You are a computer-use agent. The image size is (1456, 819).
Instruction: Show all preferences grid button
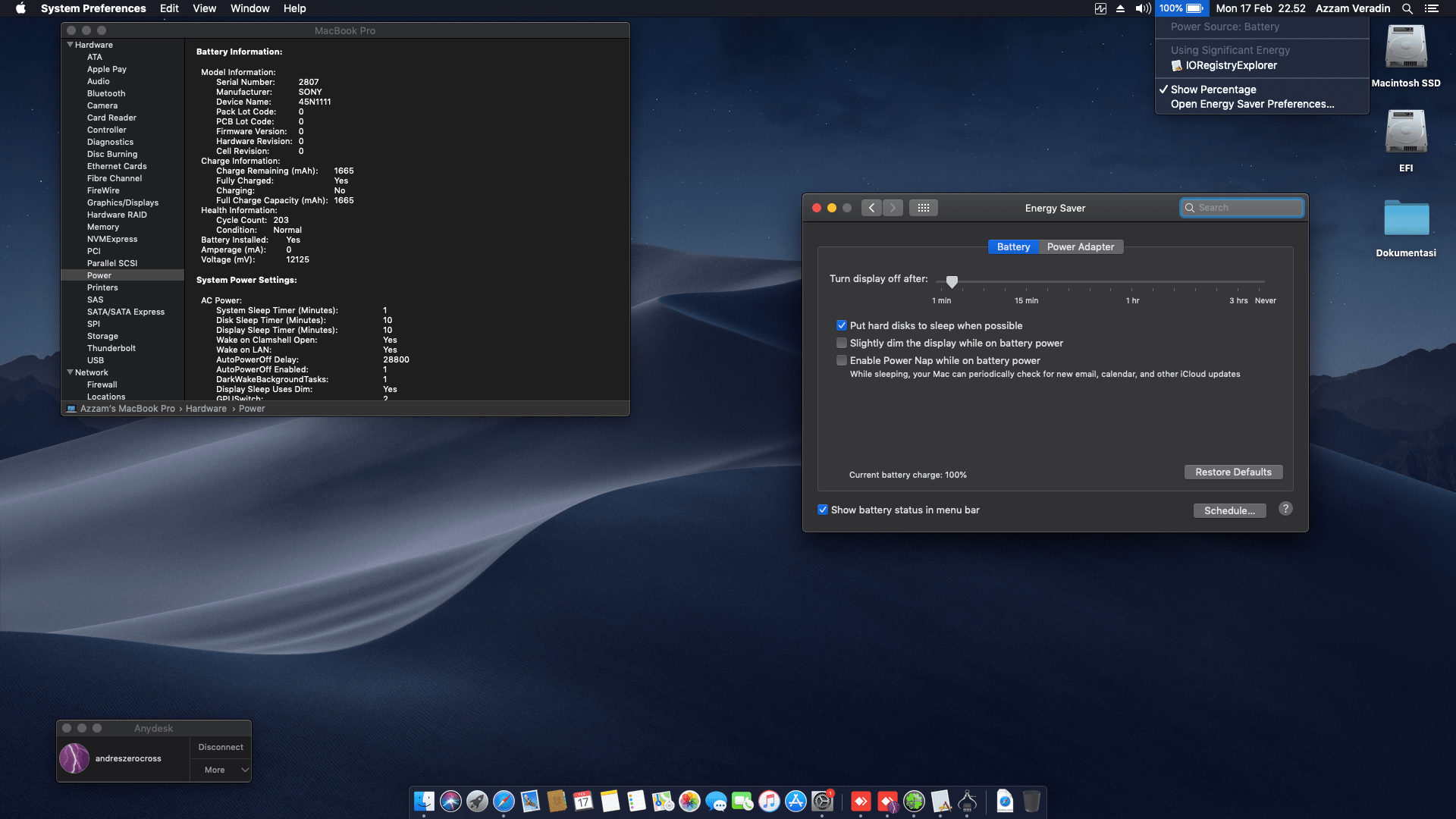point(923,208)
